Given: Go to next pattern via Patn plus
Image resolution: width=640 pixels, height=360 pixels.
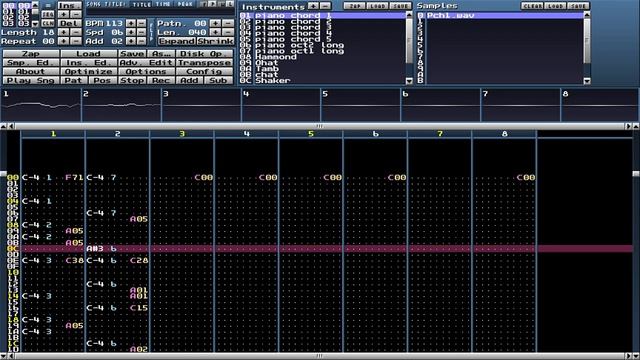Looking at the screenshot, I should [215, 23].
